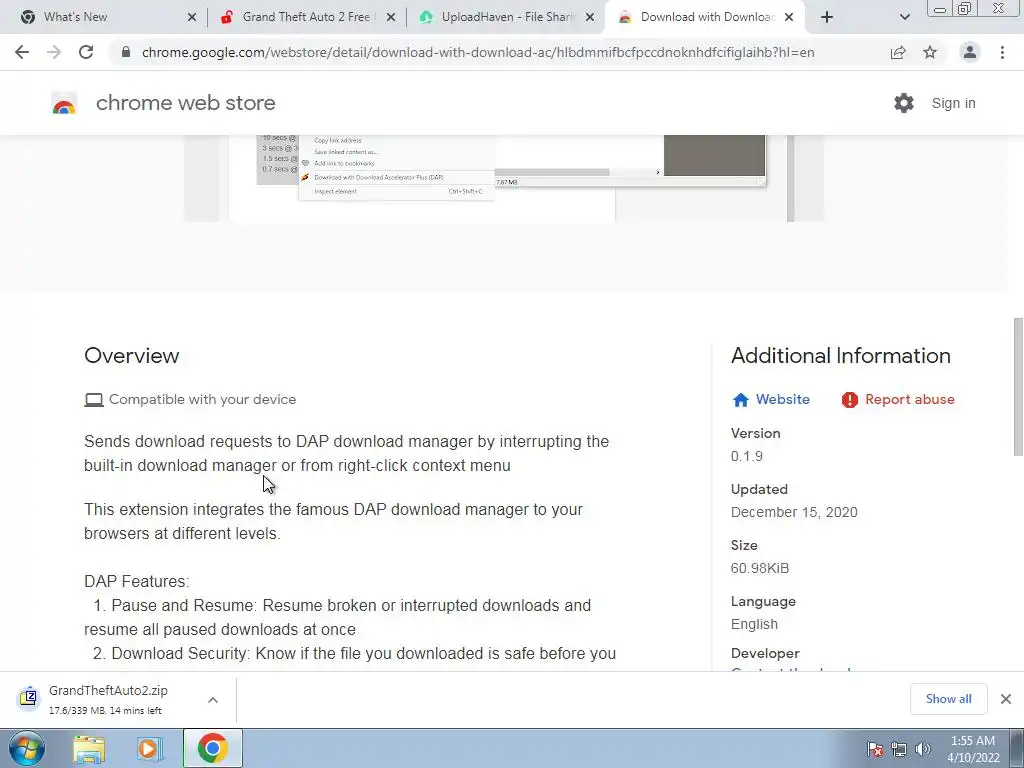Click version value 0.1.9
The image size is (1024, 768).
(746, 456)
